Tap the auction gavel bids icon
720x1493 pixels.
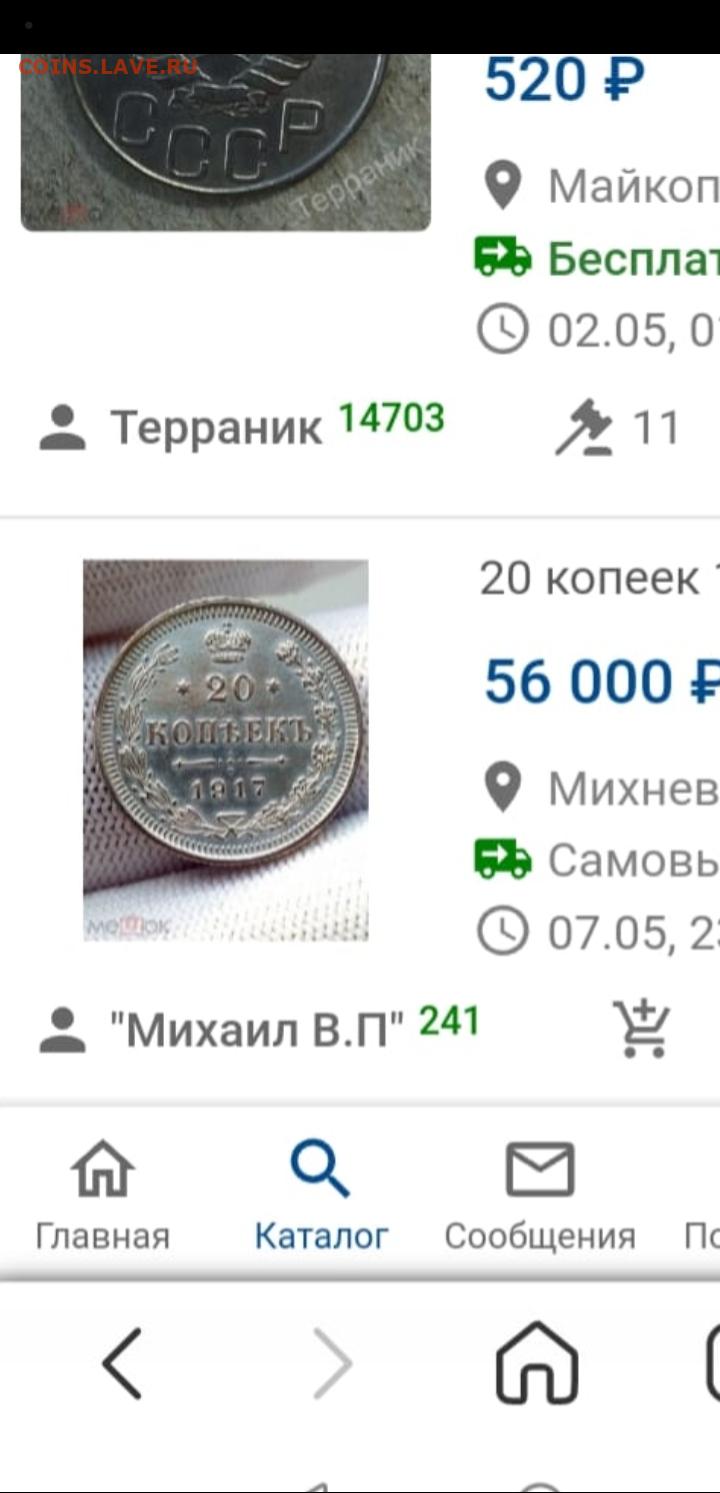(x=584, y=428)
